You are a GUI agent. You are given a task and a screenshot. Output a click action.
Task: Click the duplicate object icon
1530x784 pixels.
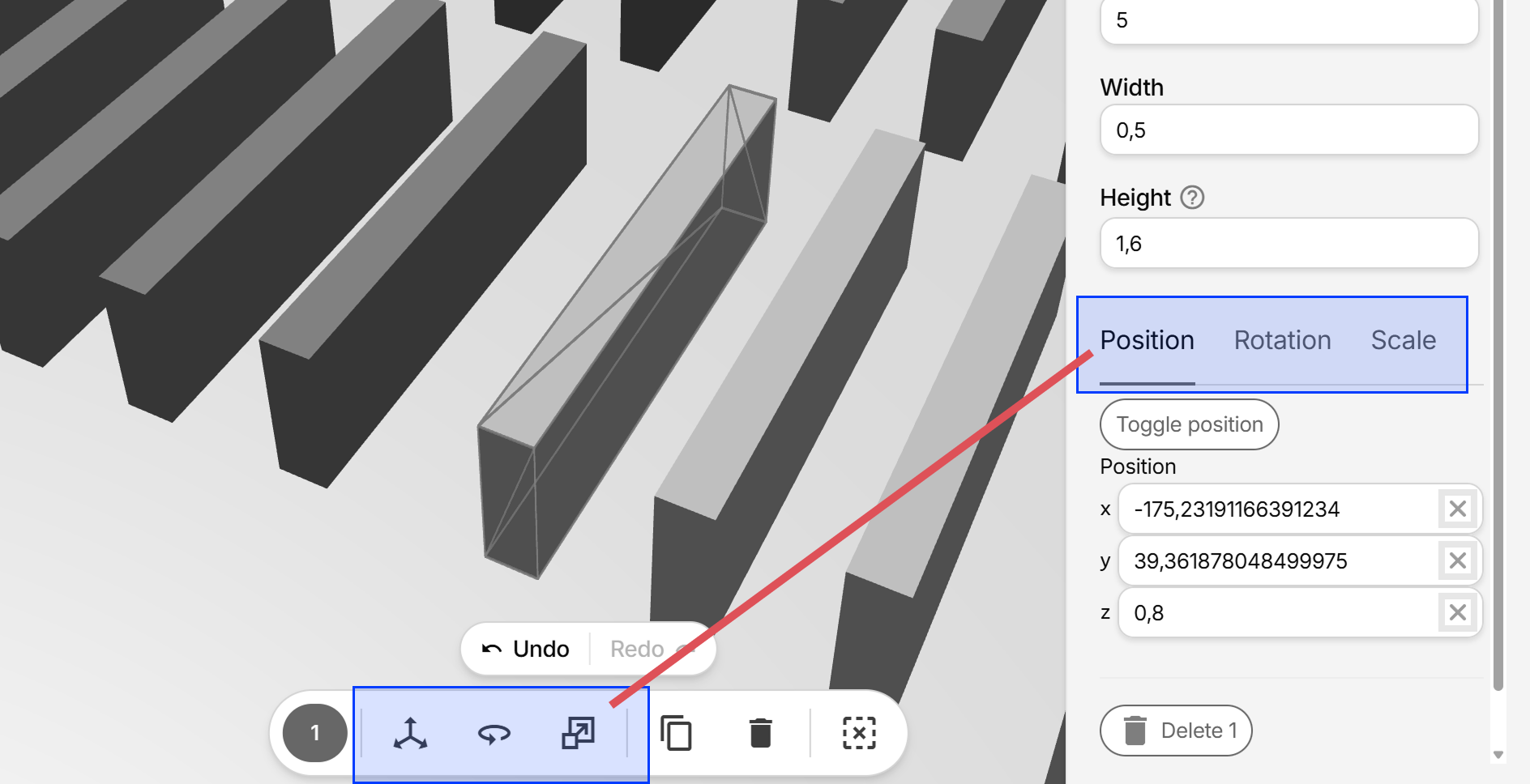[676, 733]
